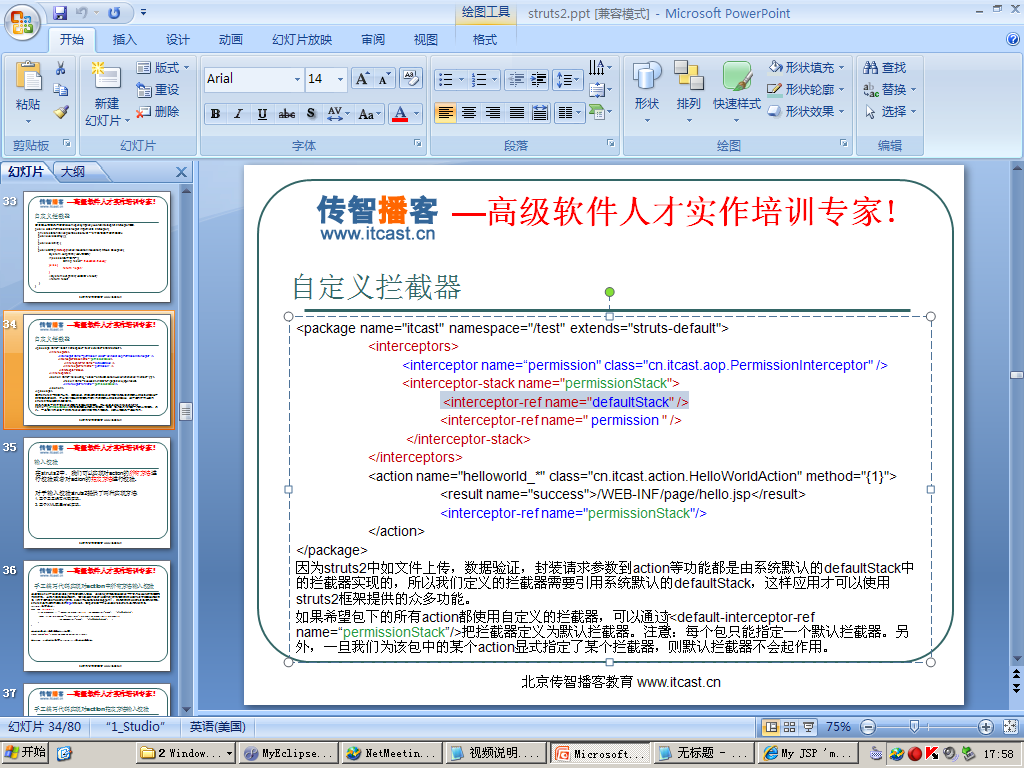Select slide 35 thumbnail

click(97, 492)
